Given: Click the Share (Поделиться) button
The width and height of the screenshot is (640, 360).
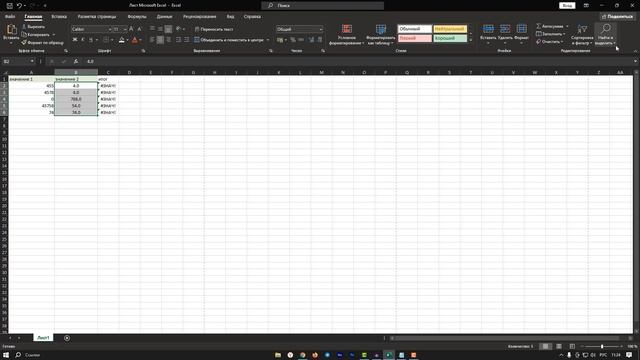Looking at the screenshot, I should pos(617,16).
